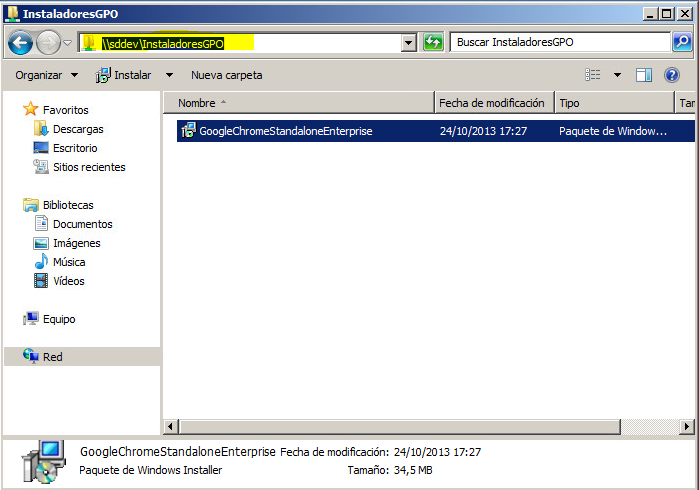
Task: Minimize the InstaladoresGPO window
Action: point(651,14)
